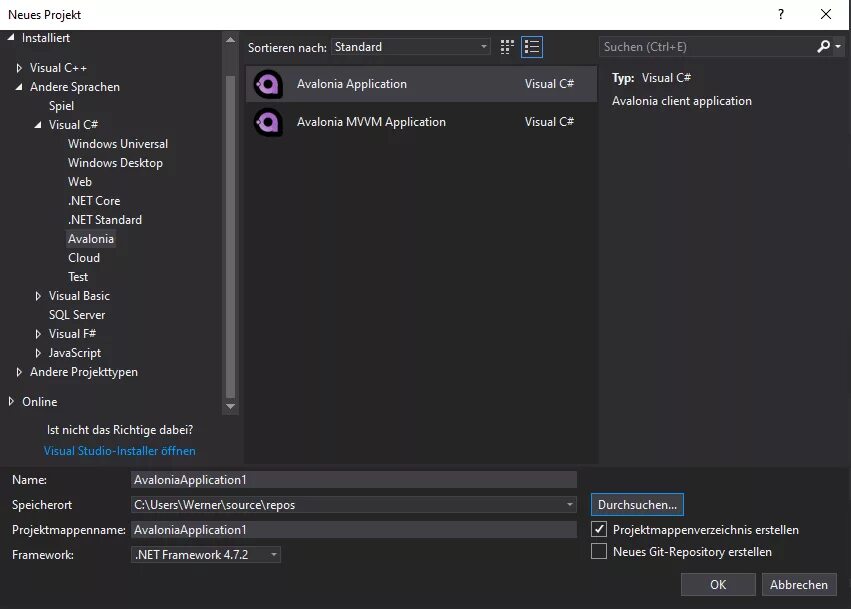
Task: Open the Sortieren nach Standard dropdown
Action: pos(411,47)
